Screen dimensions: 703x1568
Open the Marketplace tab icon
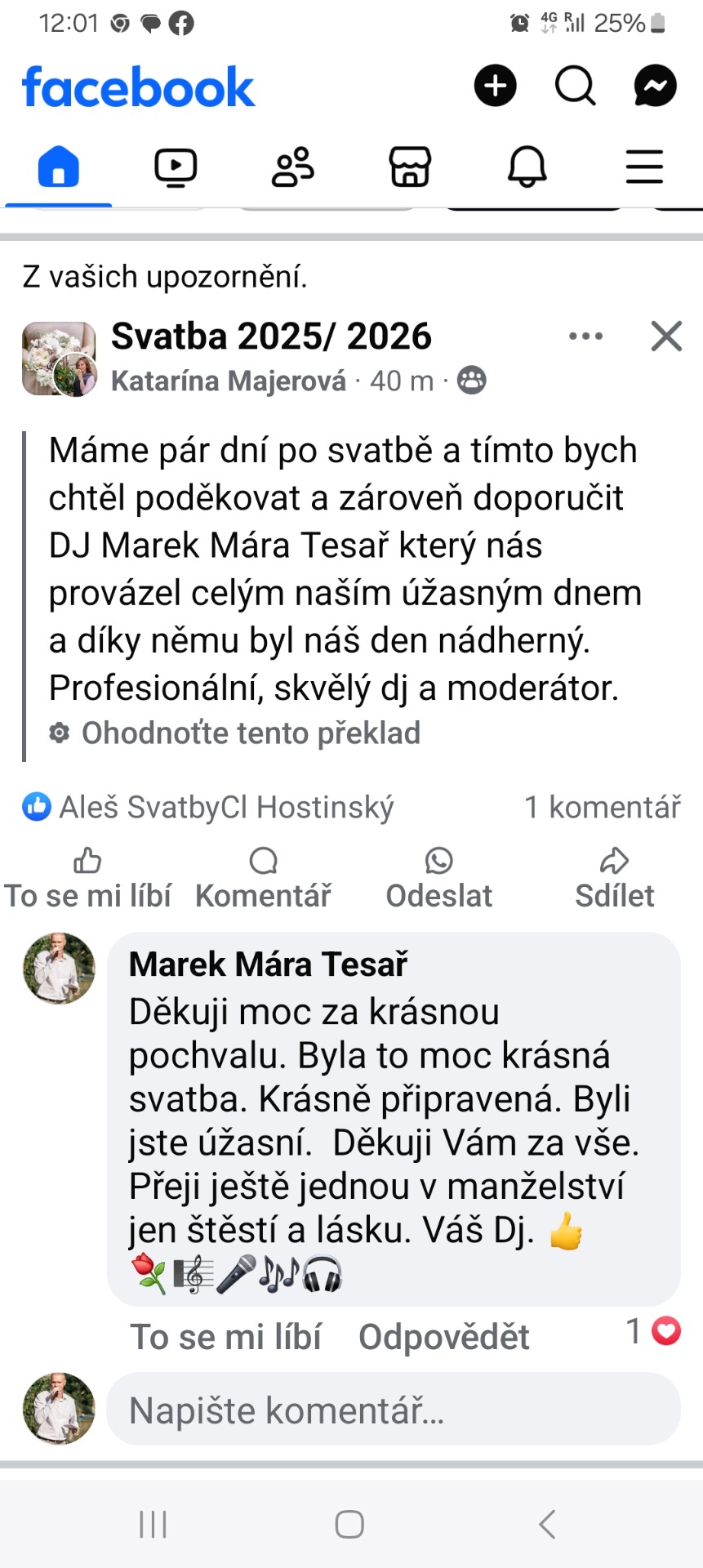click(410, 167)
